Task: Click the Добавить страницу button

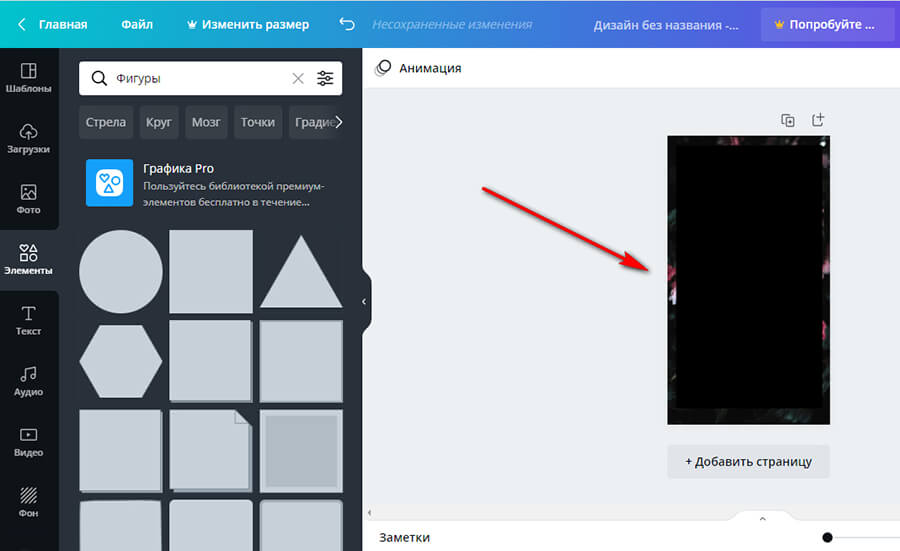Action: pyautogui.click(x=748, y=462)
